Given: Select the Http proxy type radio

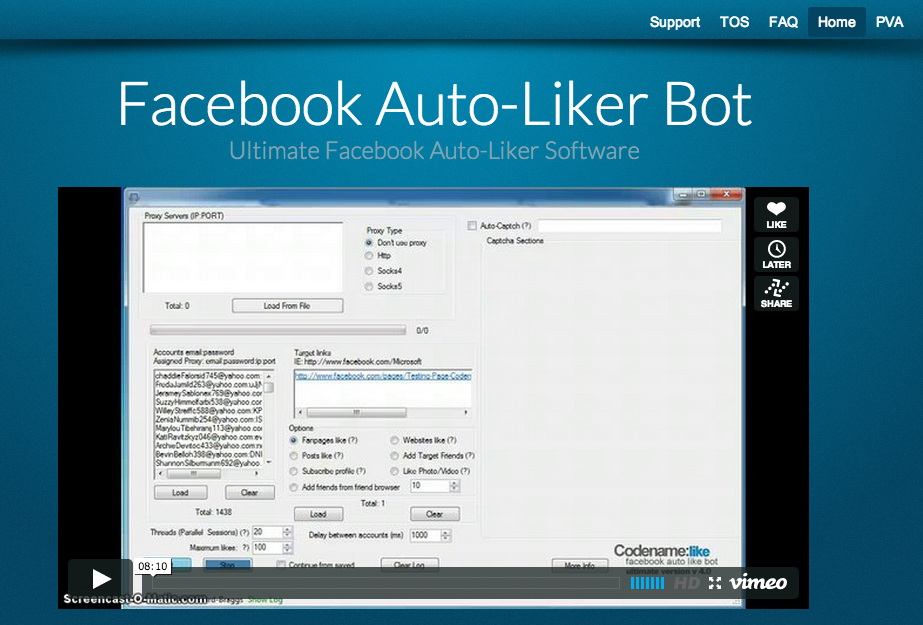Looking at the screenshot, I should click(x=369, y=255).
